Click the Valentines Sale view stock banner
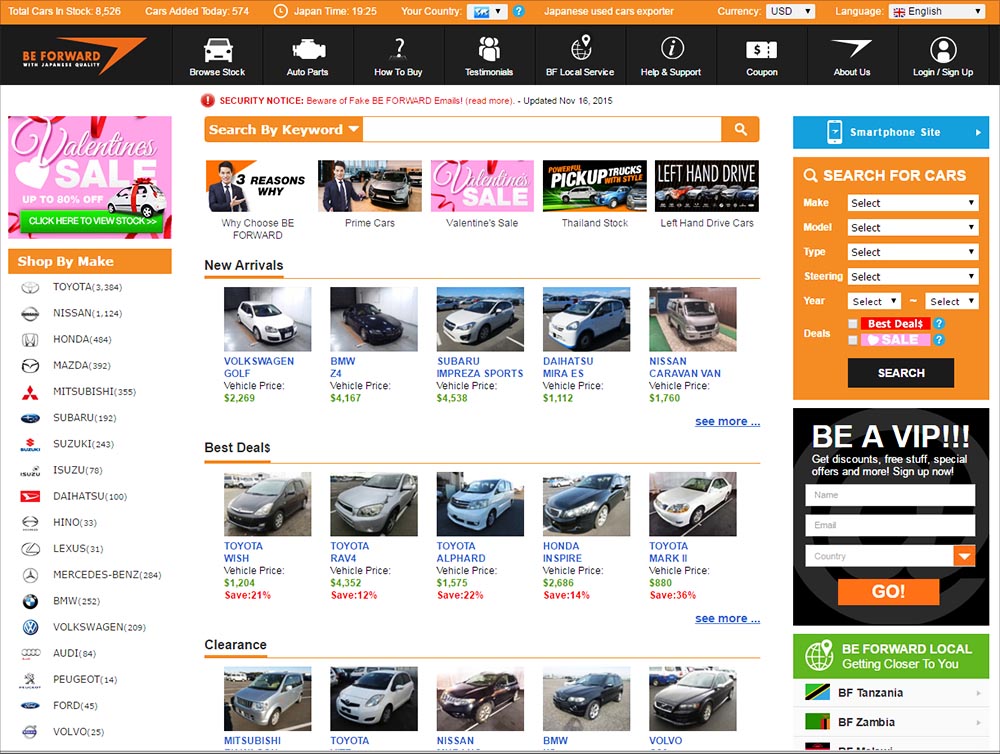This screenshot has height=754, width=1000. (90, 177)
